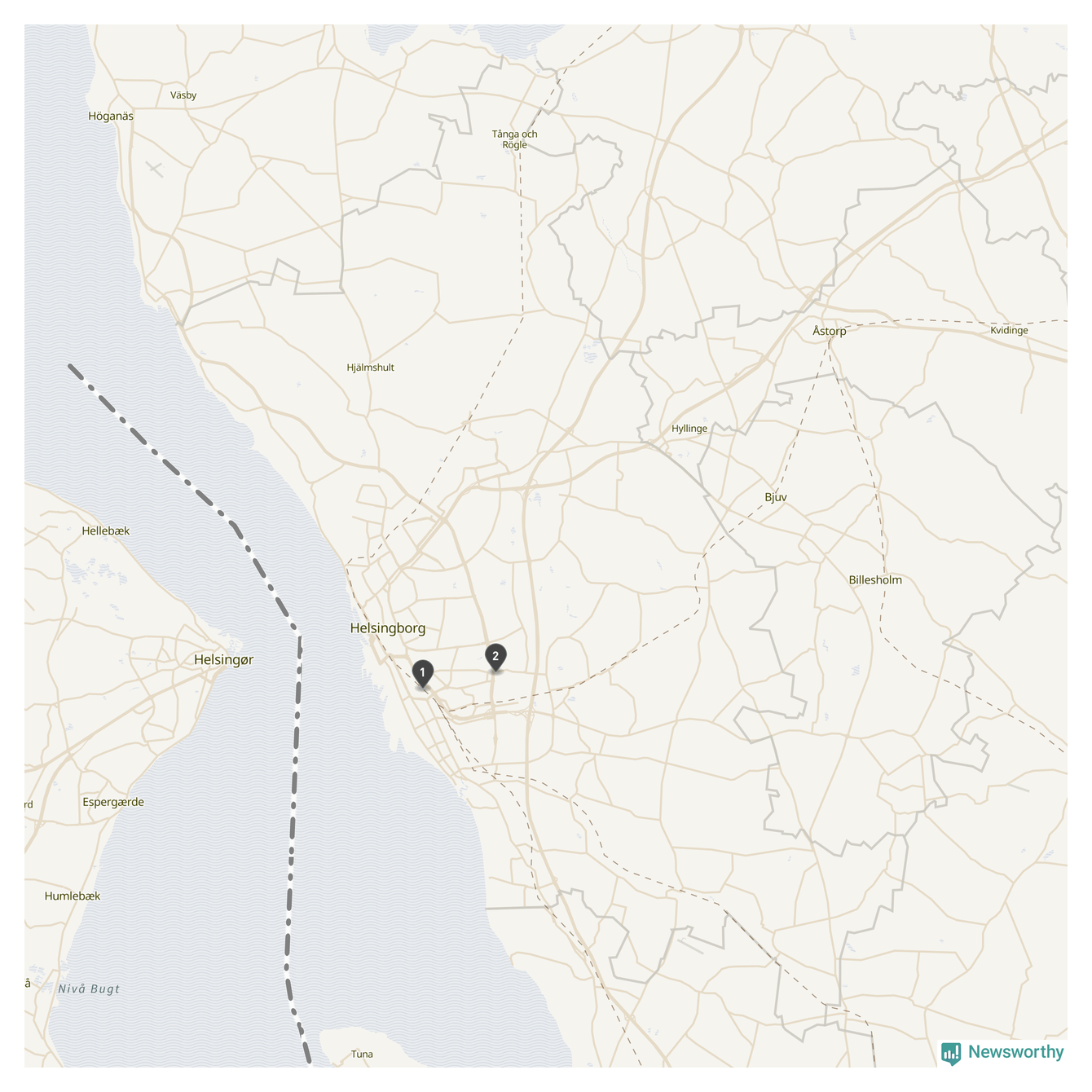The height and width of the screenshot is (1092, 1092).
Task: Click the Väsby label
Action: tap(183, 95)
